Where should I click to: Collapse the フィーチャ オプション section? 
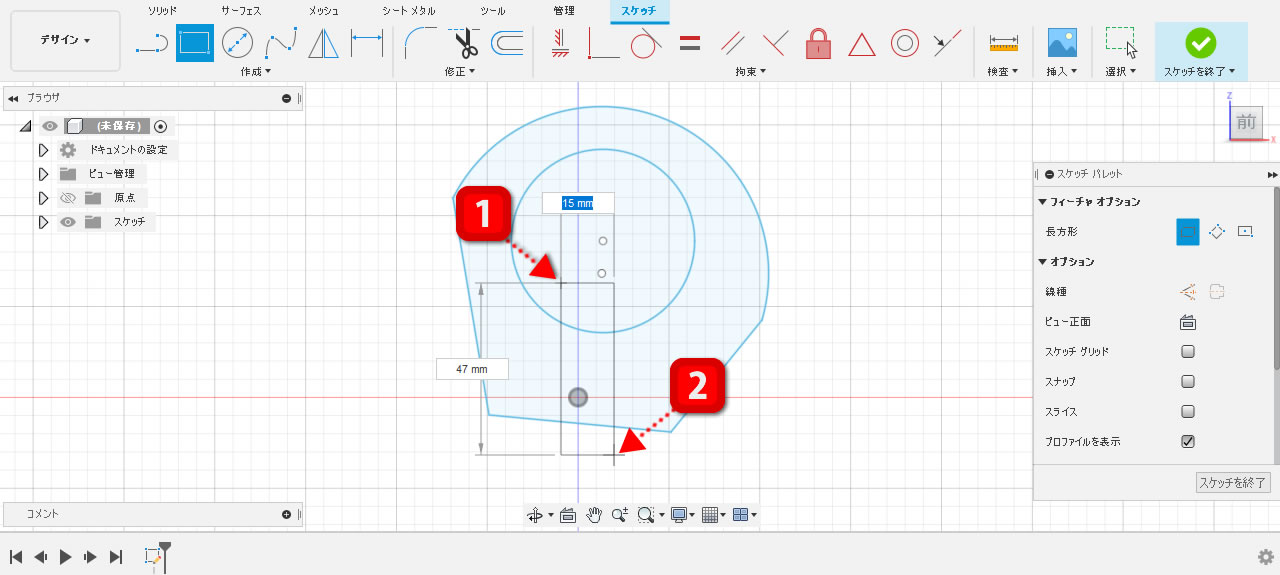pyautogui.click(x=1042, y=202)
